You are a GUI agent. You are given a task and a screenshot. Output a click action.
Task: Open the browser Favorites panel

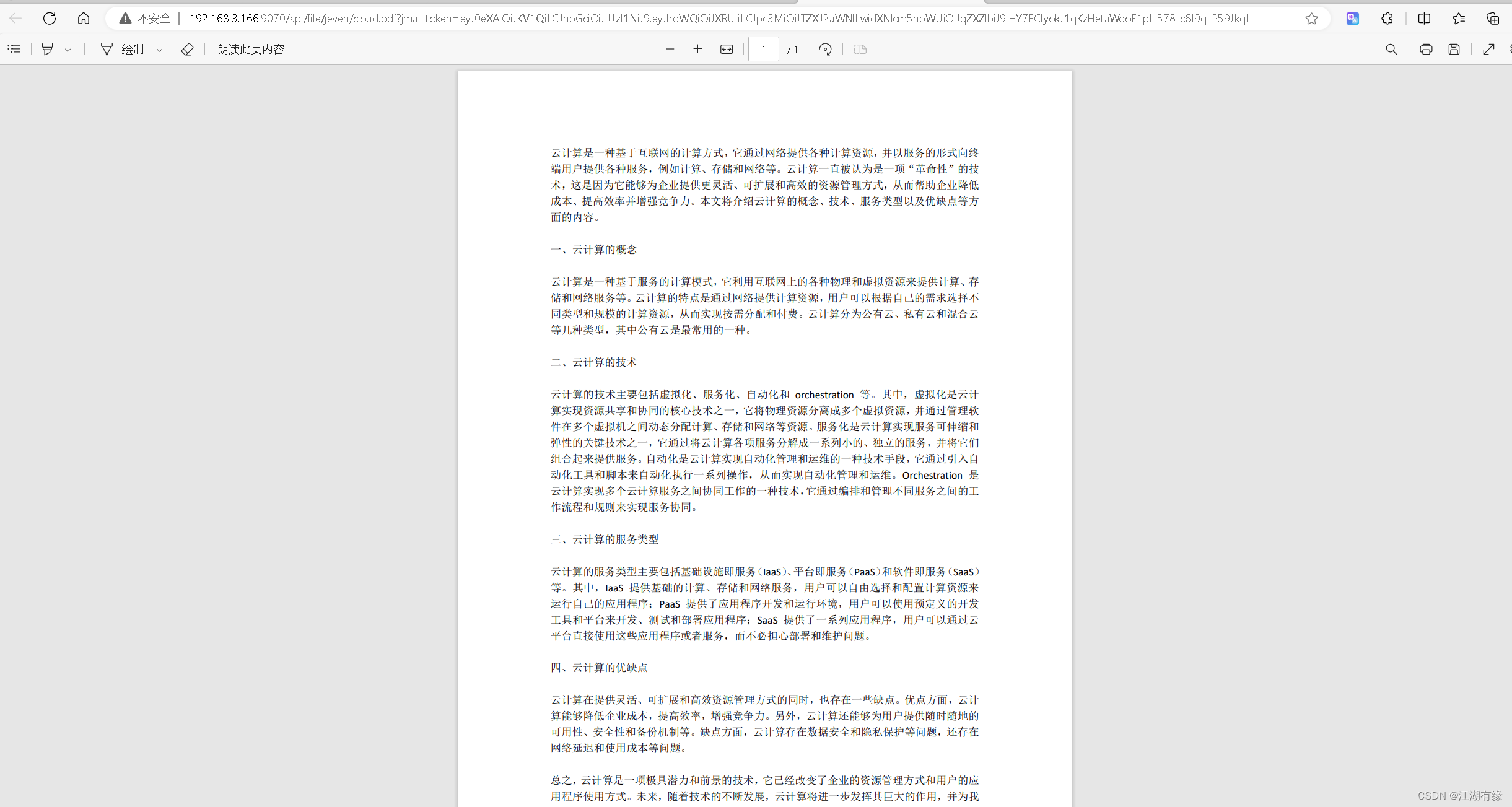pyautogui.click(x=1458, y=19)
